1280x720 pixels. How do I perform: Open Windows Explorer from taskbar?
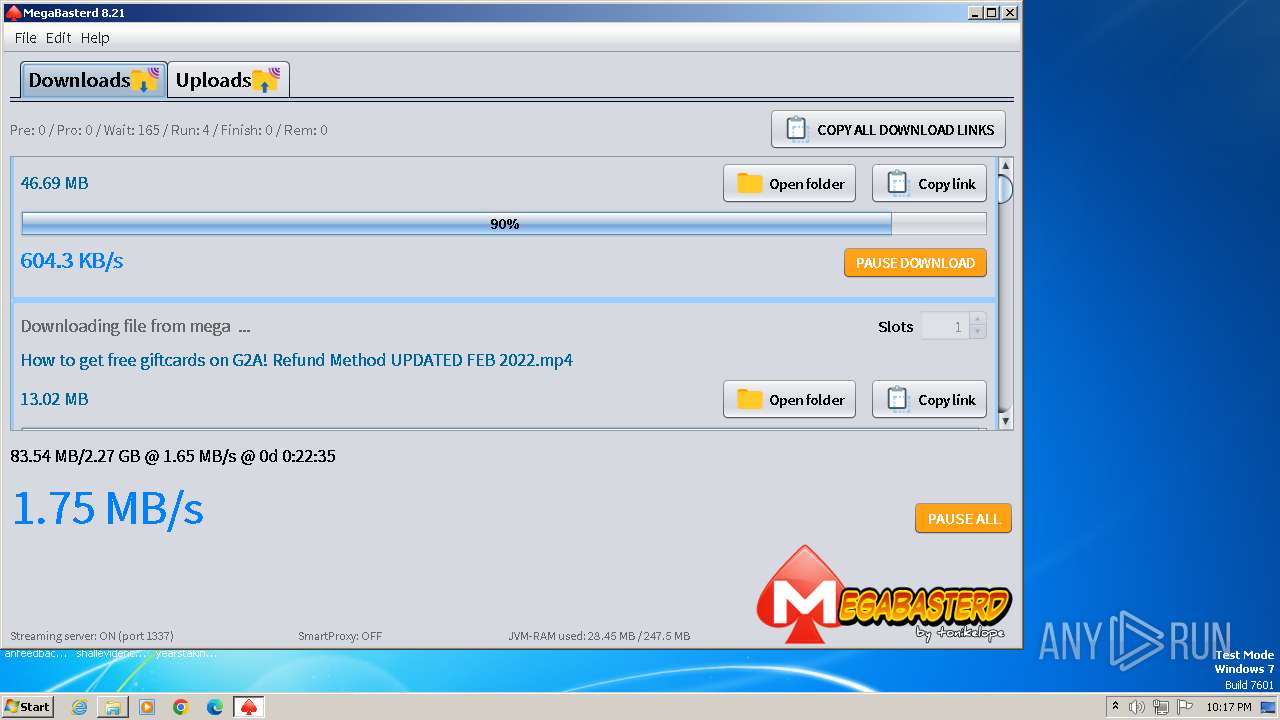click(x=113, y=707)
